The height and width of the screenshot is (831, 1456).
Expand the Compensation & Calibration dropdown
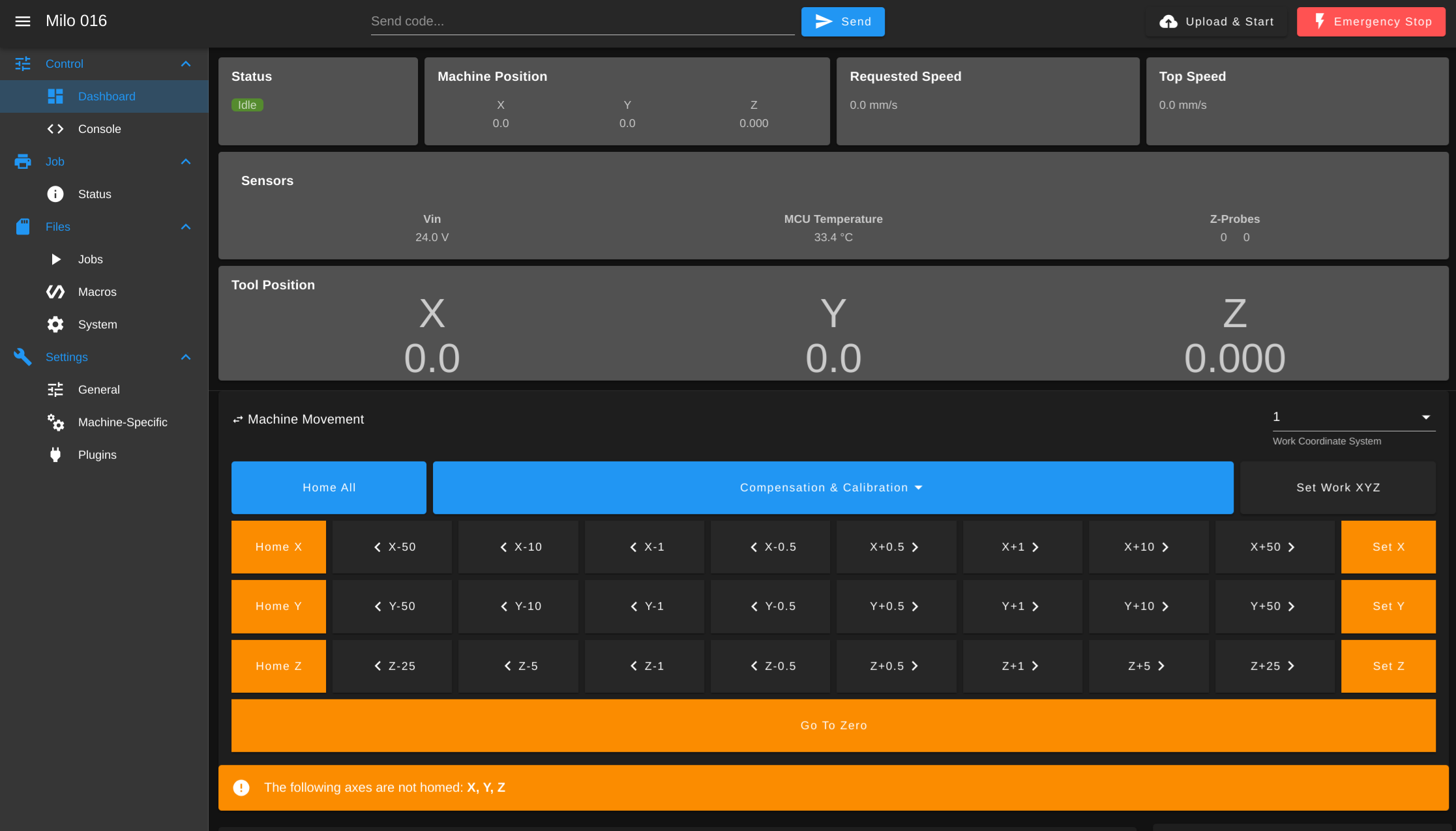833,487
